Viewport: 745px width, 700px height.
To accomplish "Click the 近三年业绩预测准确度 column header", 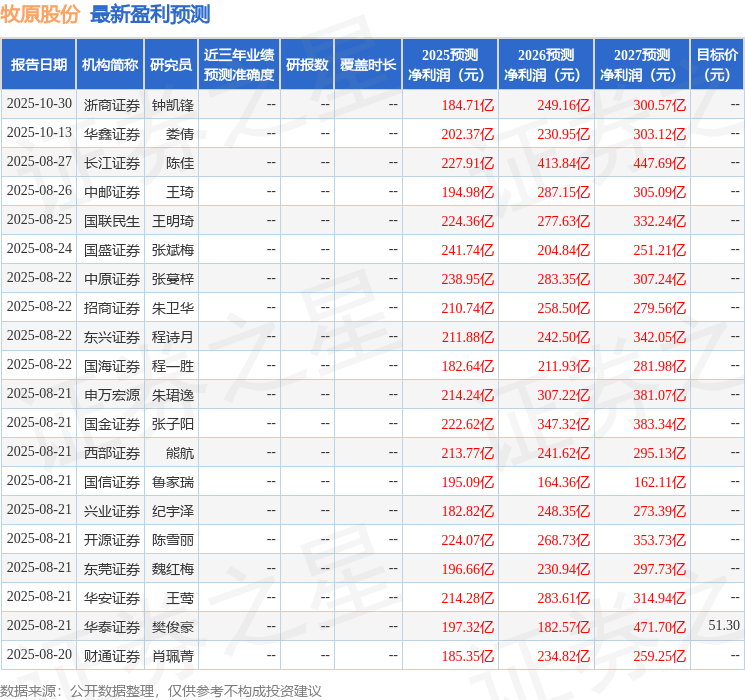I will pyautogui.click(x=239, y=65).
